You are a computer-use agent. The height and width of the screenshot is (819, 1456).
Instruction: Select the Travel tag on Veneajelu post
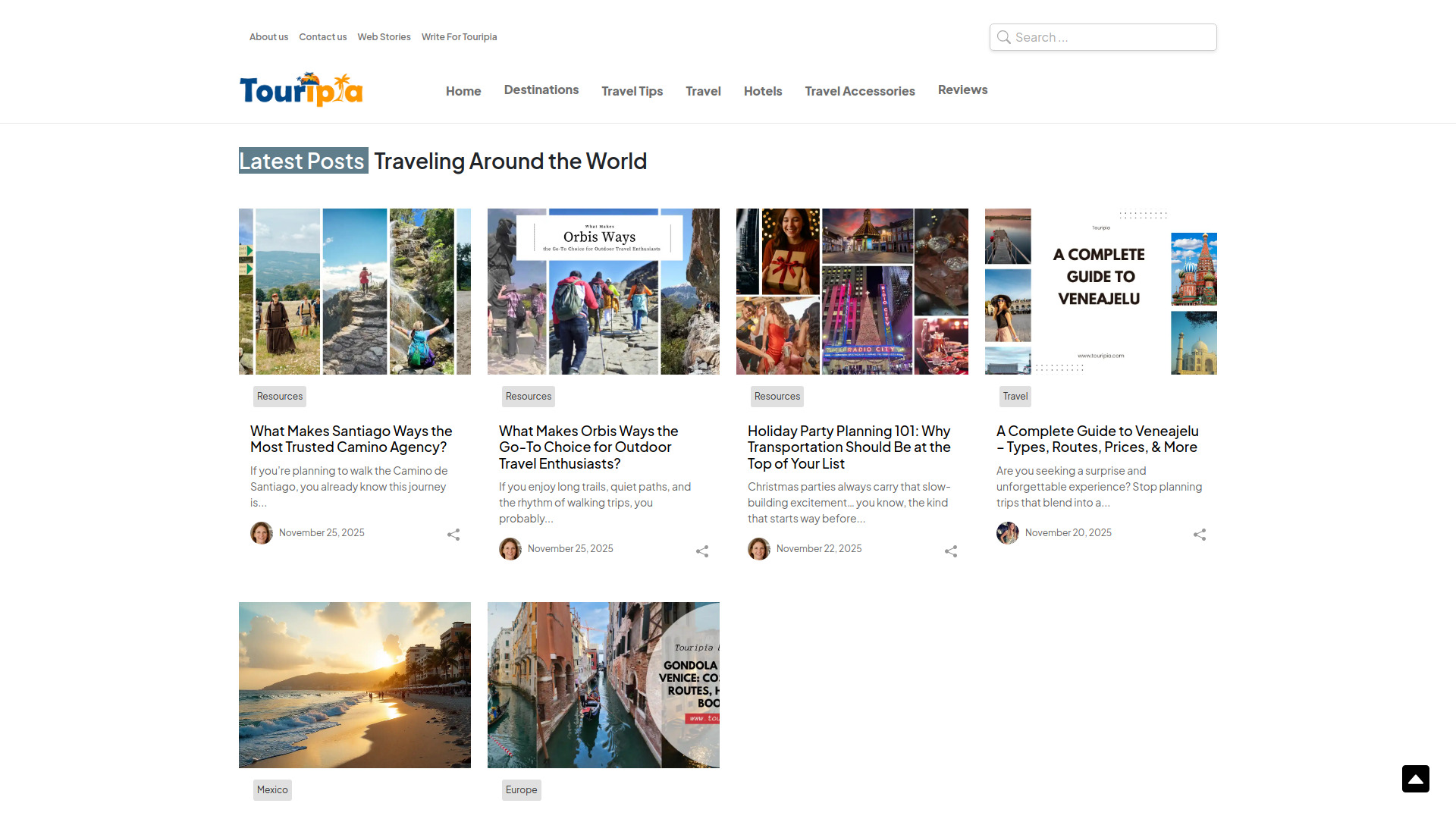click(x=1015, y=396)
